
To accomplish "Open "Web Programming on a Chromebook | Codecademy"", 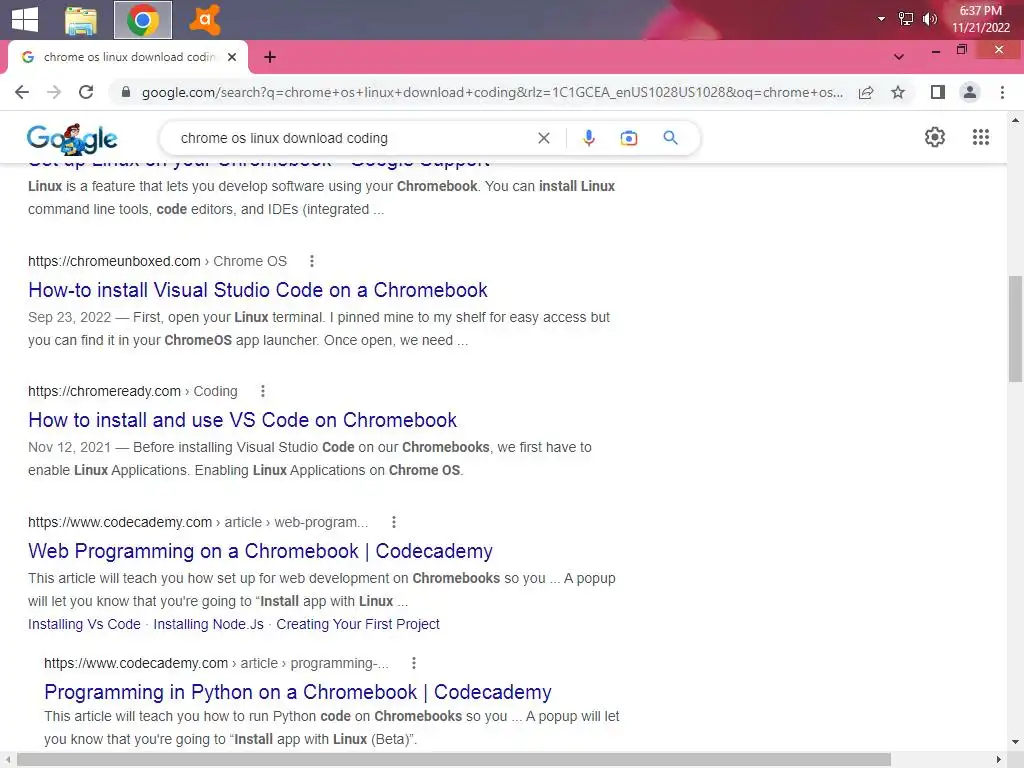I will tap(260, 551).
